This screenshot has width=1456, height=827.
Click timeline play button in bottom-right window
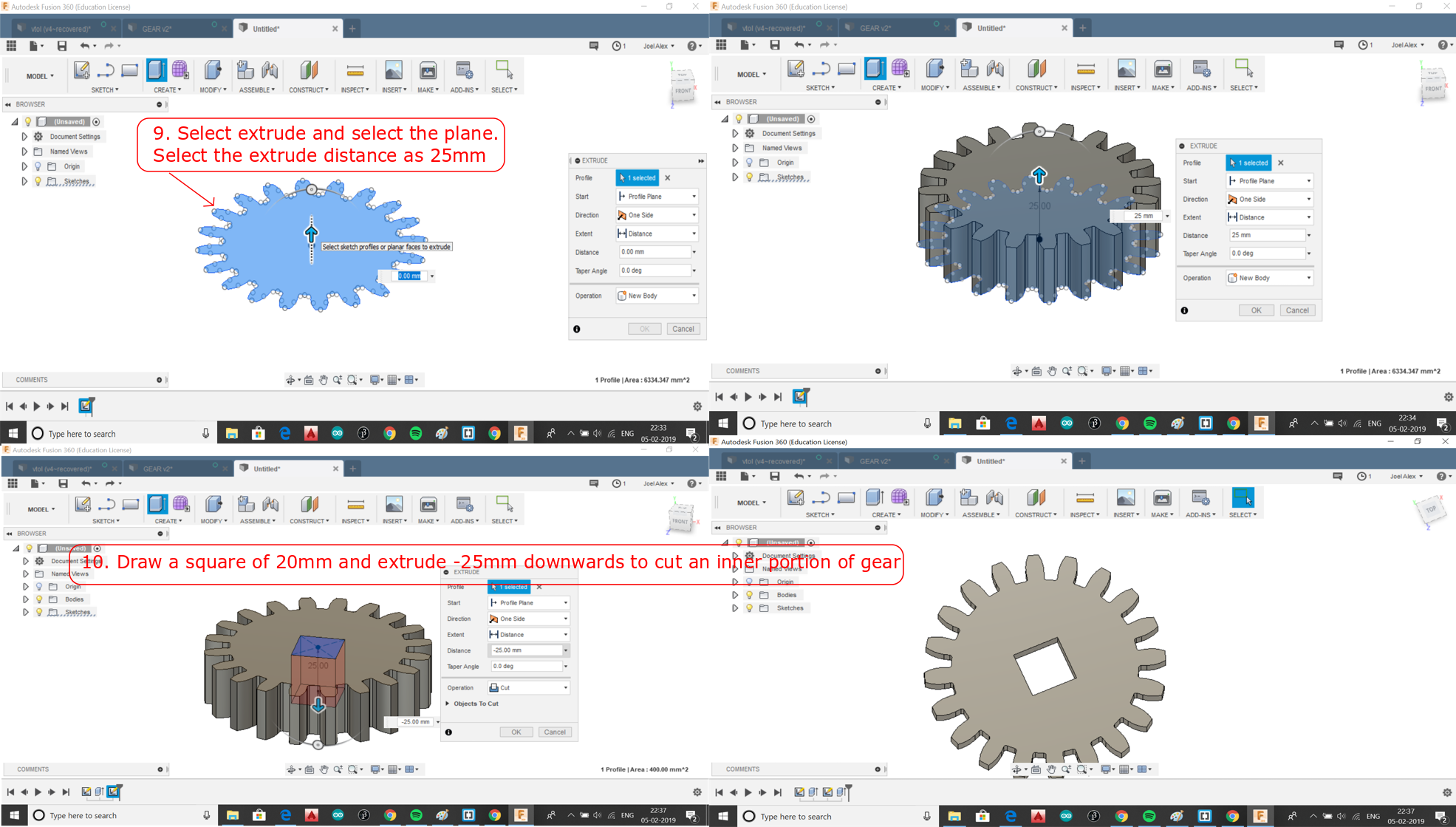[748, 792]
